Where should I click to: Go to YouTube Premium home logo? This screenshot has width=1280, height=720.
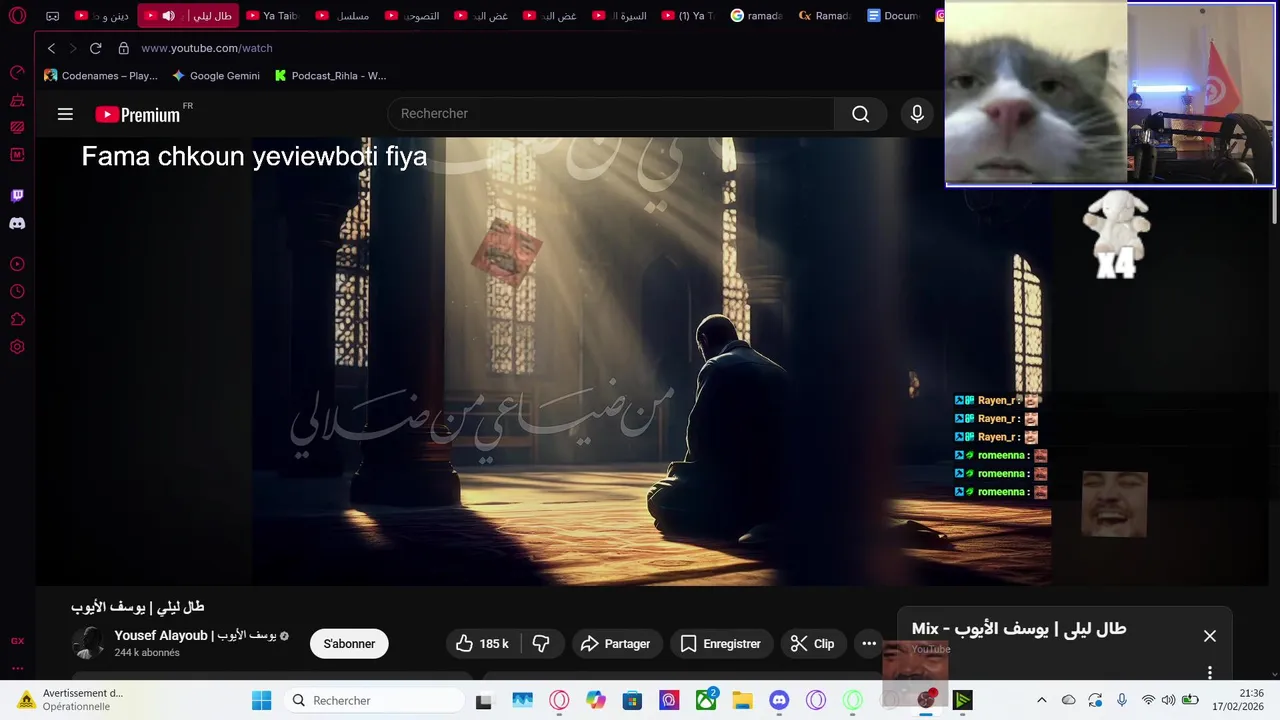[139, 114]
